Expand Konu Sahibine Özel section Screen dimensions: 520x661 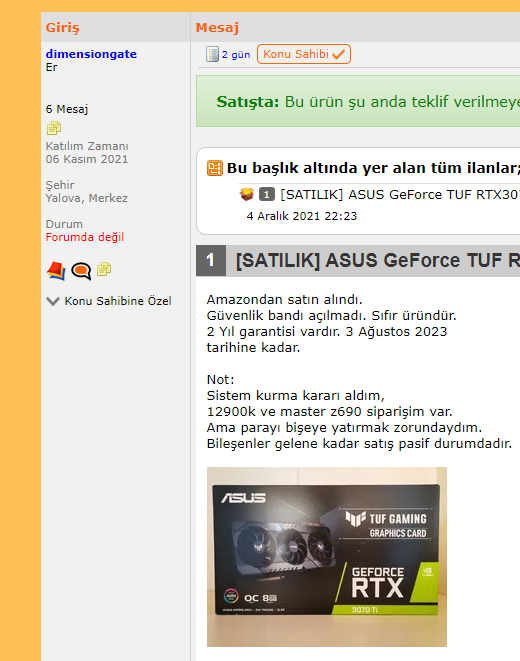[x=109, y=301]
